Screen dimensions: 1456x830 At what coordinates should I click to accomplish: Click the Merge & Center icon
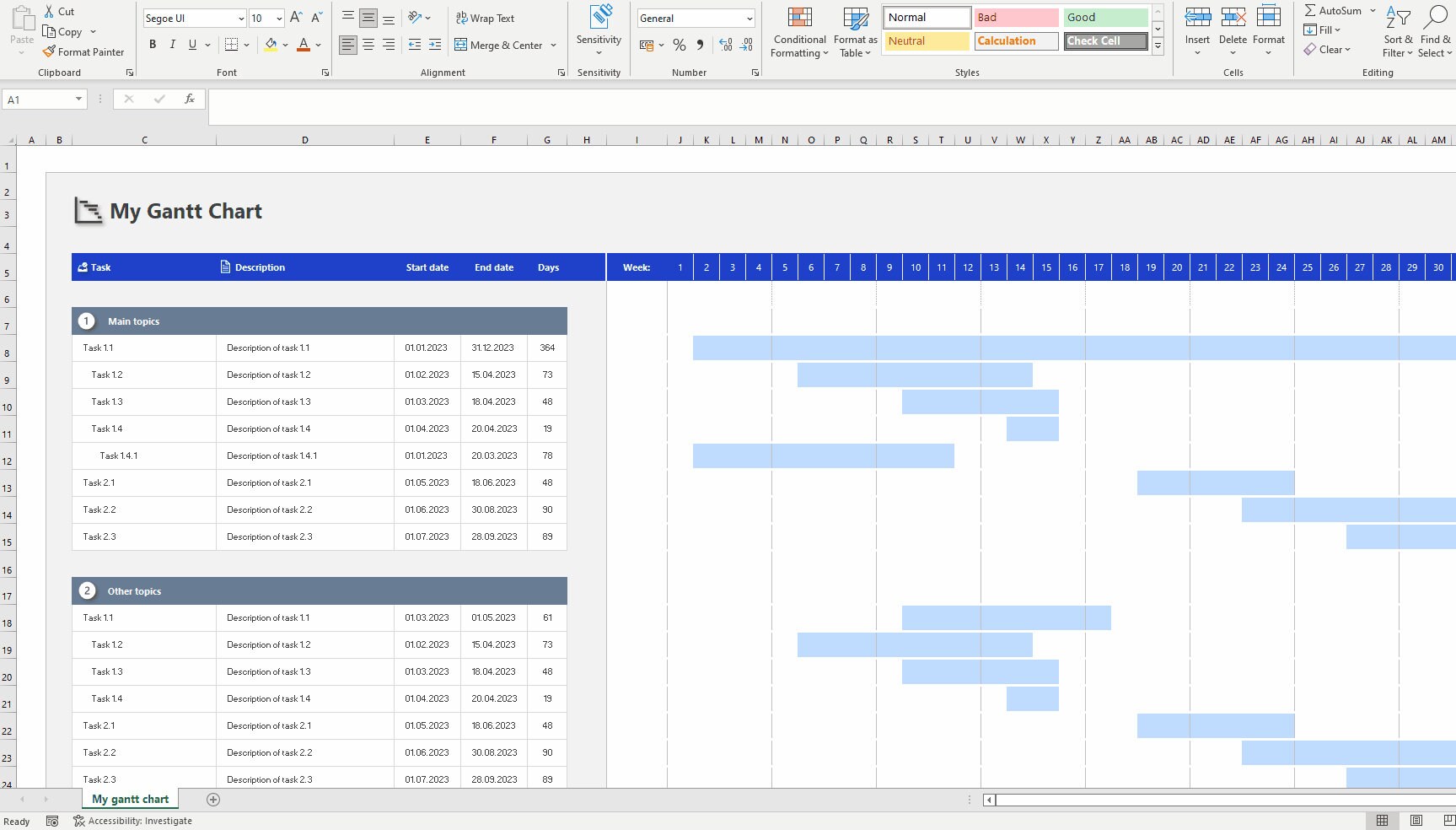click(461, 45)
